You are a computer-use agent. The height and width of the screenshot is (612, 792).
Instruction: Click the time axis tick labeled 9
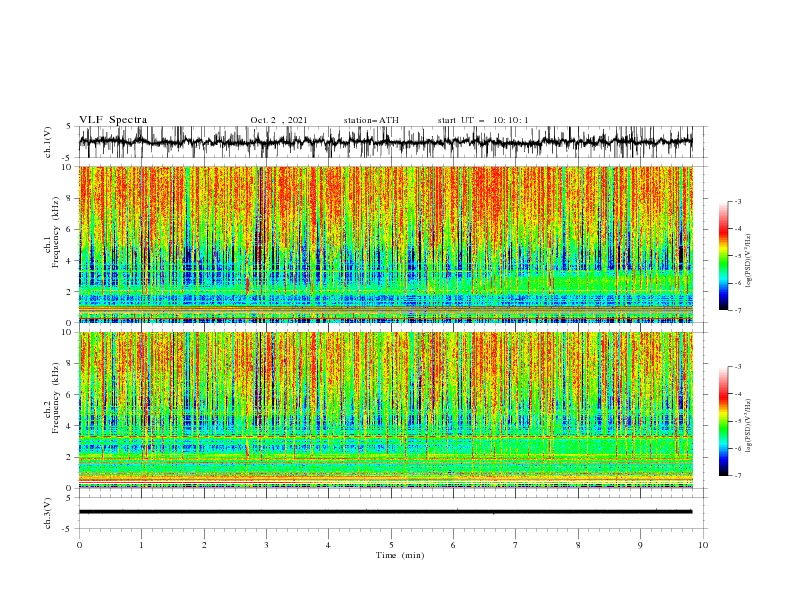tap(640, 545)
